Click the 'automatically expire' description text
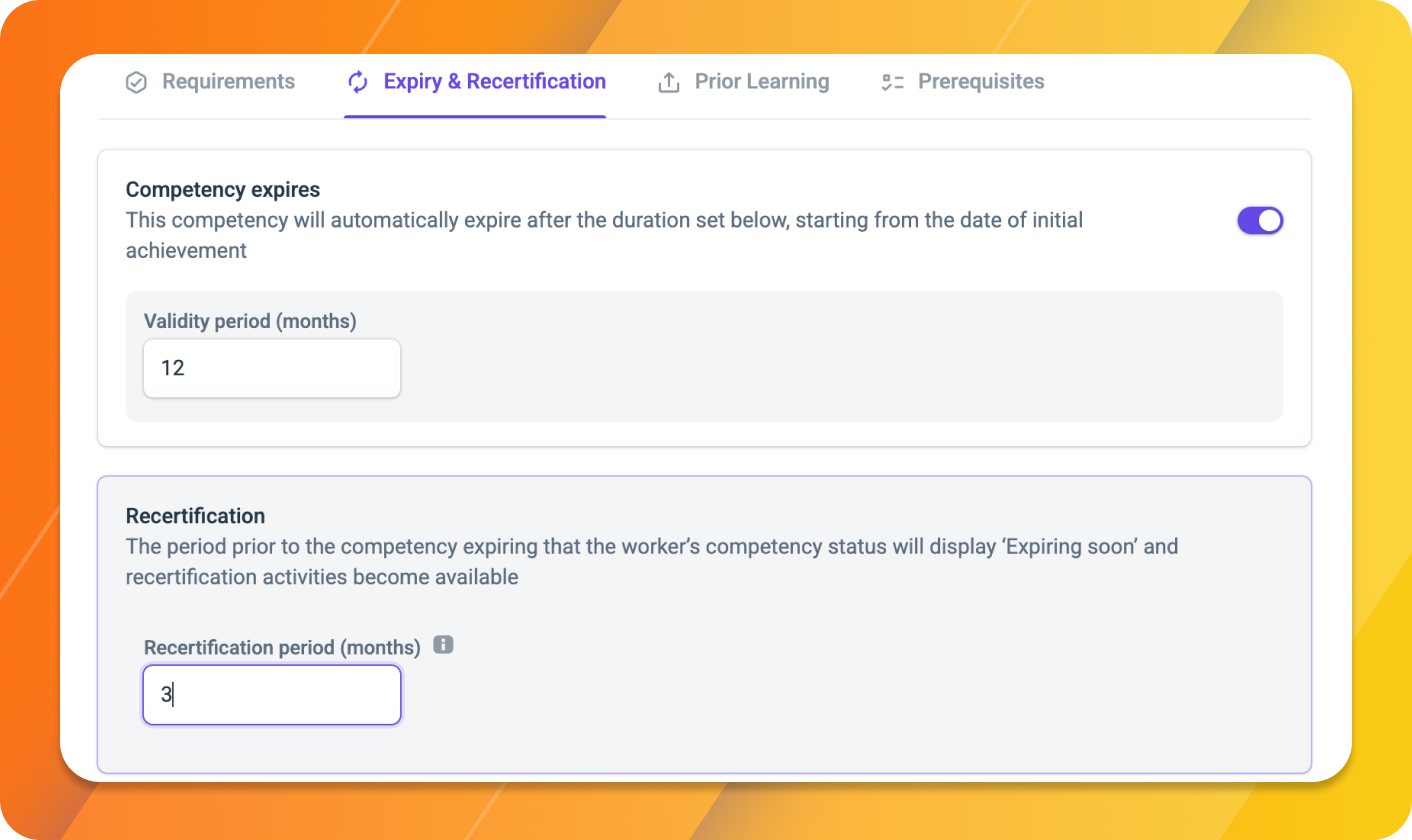The height and width of the screenshot is (840, 1412). tap(604, 235)
